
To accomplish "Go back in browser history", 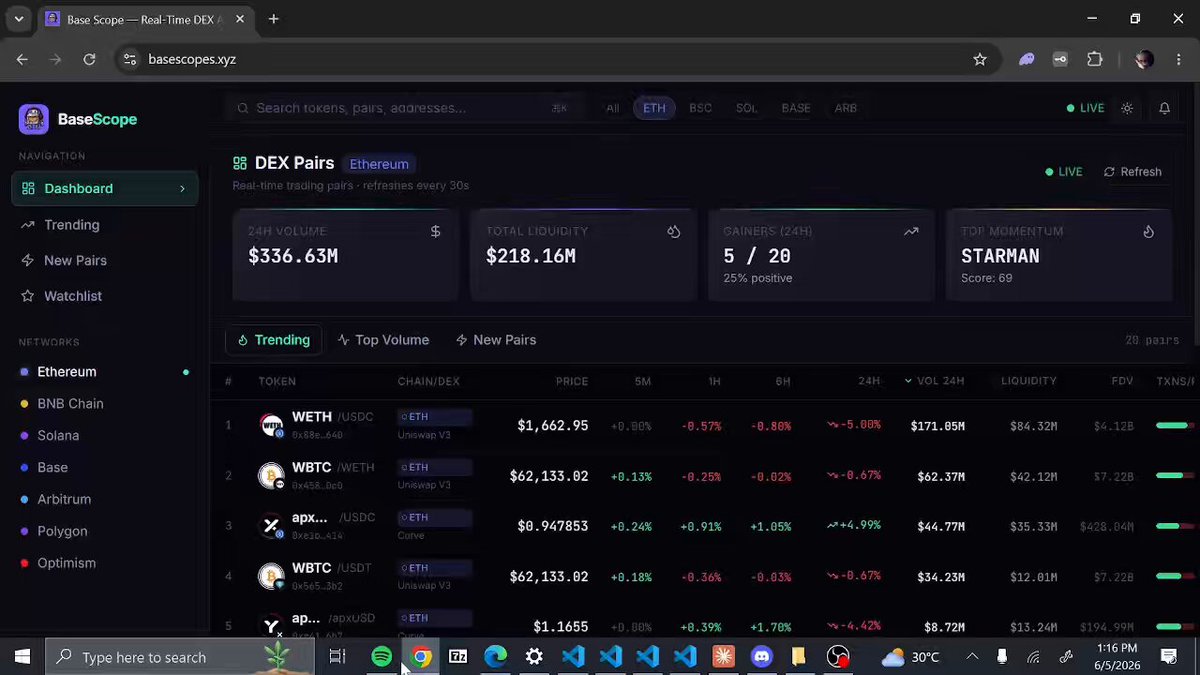I will (x=22, y=59).
